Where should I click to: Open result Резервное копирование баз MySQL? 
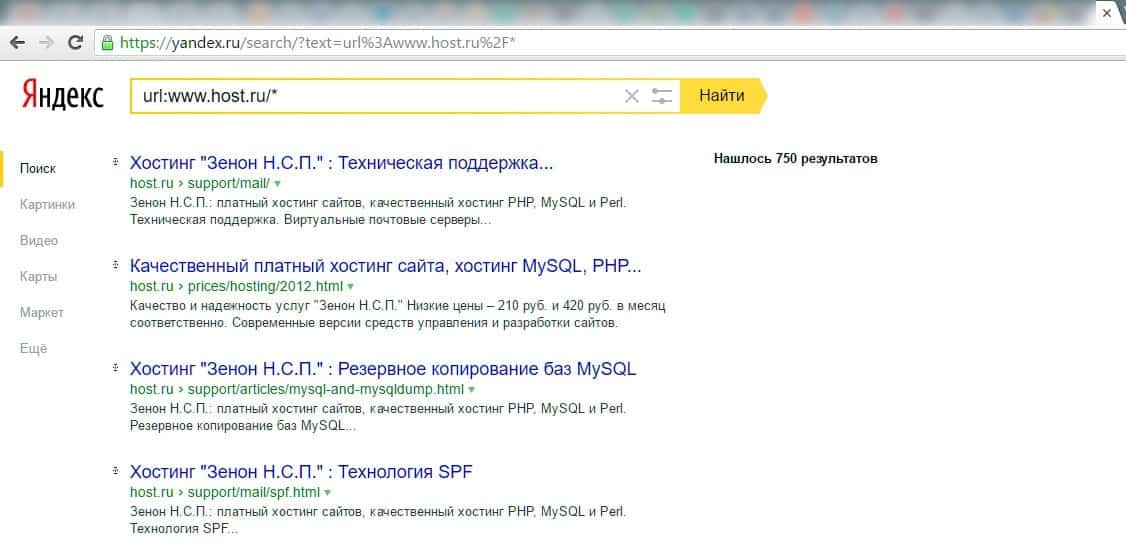pyautogui.click(x=383, y=369)
